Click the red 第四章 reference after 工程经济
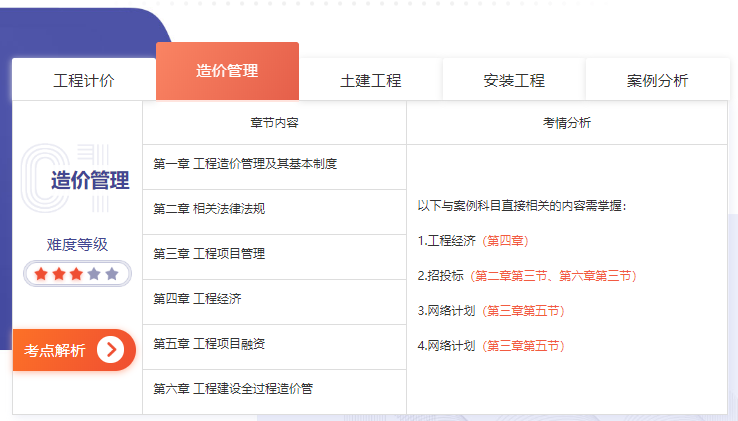The image size is (738, 421). point(505,241)
